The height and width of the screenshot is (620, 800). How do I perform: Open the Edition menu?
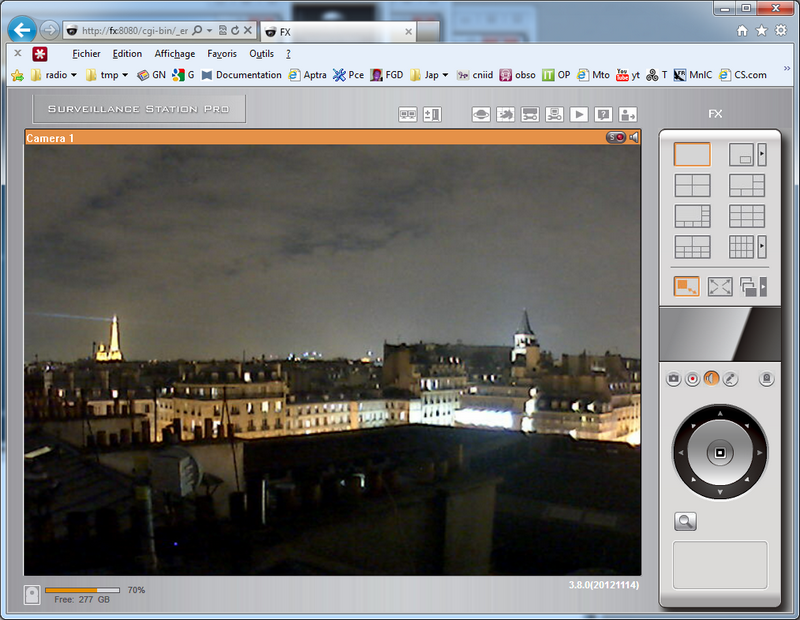click(x=127, y=54)
